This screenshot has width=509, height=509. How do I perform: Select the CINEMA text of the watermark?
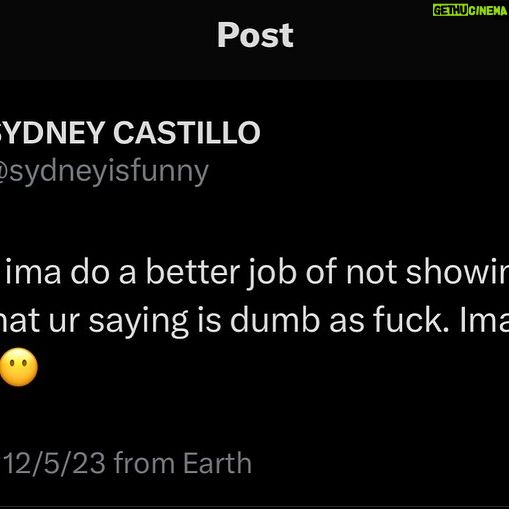(x=488, y=11)
